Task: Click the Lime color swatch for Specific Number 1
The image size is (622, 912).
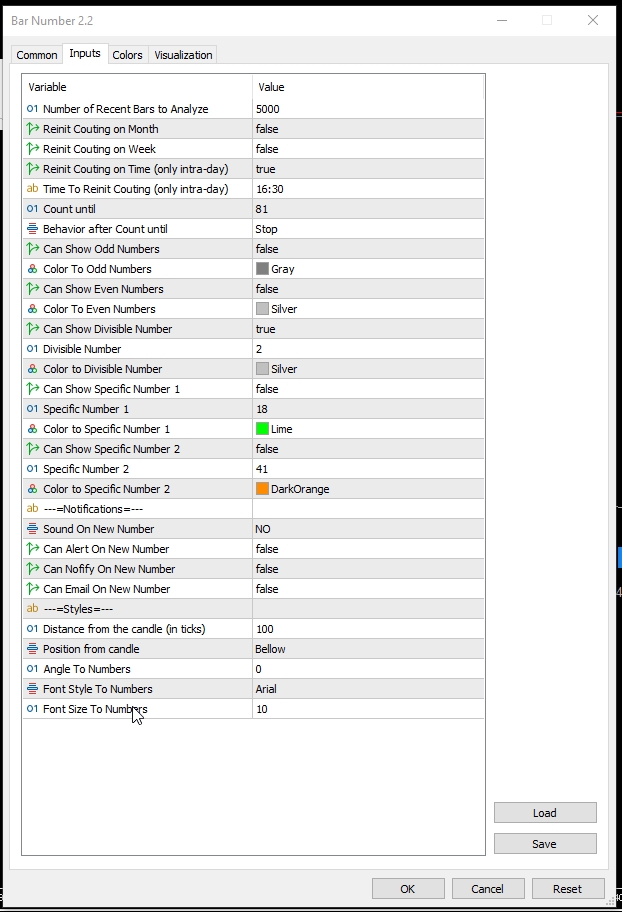Action: pyautogui.click(x=263, y=429)
